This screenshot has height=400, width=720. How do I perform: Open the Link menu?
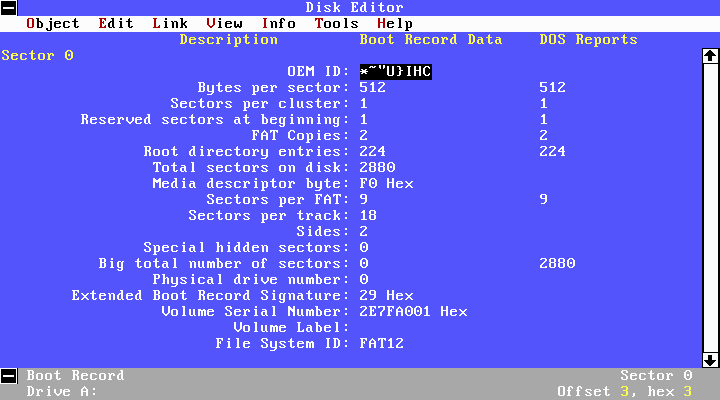pyautogui.click(x=170, y=23)
